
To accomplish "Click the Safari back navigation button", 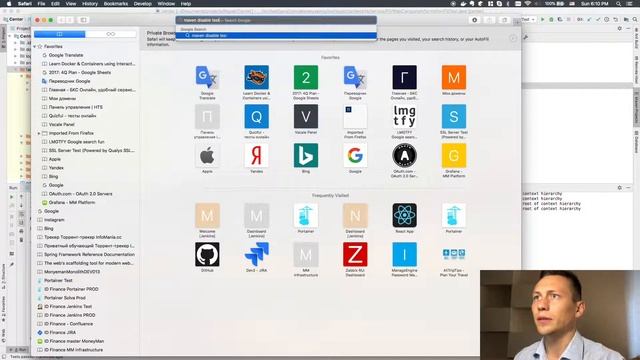I will tap(62, 20).
